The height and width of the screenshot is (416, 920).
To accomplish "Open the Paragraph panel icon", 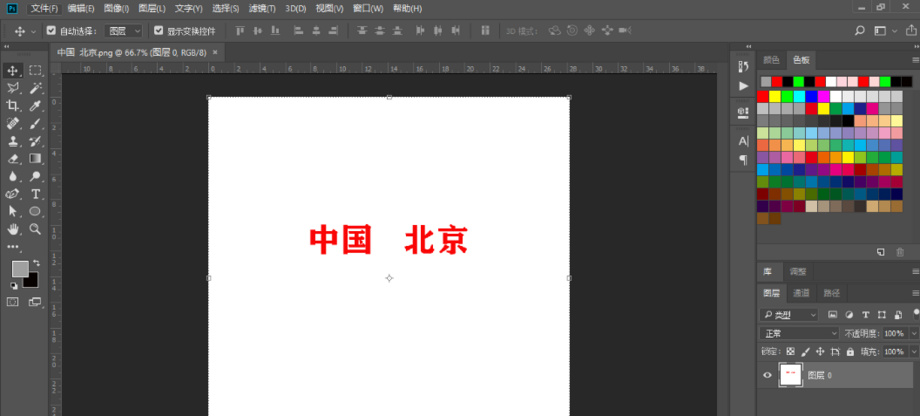I will [743, 160].
